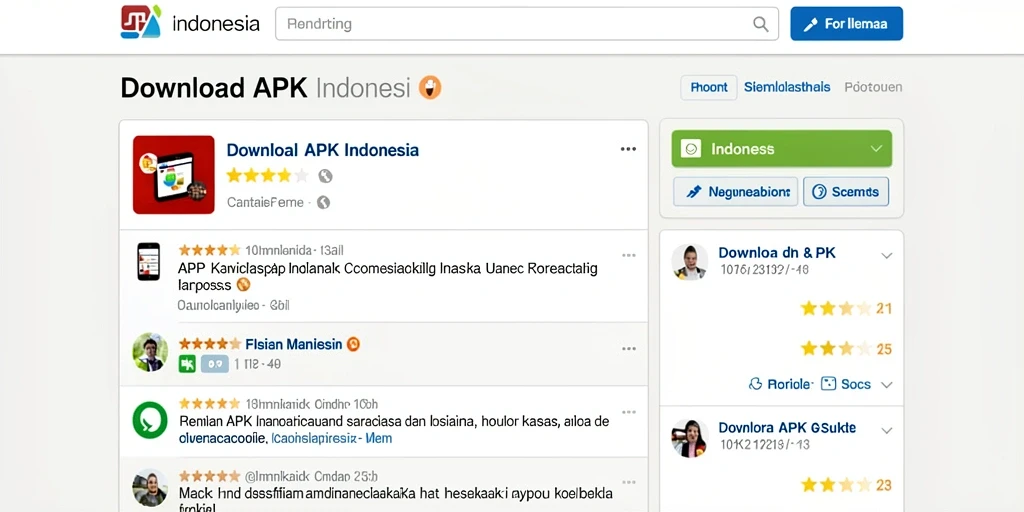The image size is (1024, 512).
Task: Expand the chevron next to Socs
Action: (x=886, y=385)
